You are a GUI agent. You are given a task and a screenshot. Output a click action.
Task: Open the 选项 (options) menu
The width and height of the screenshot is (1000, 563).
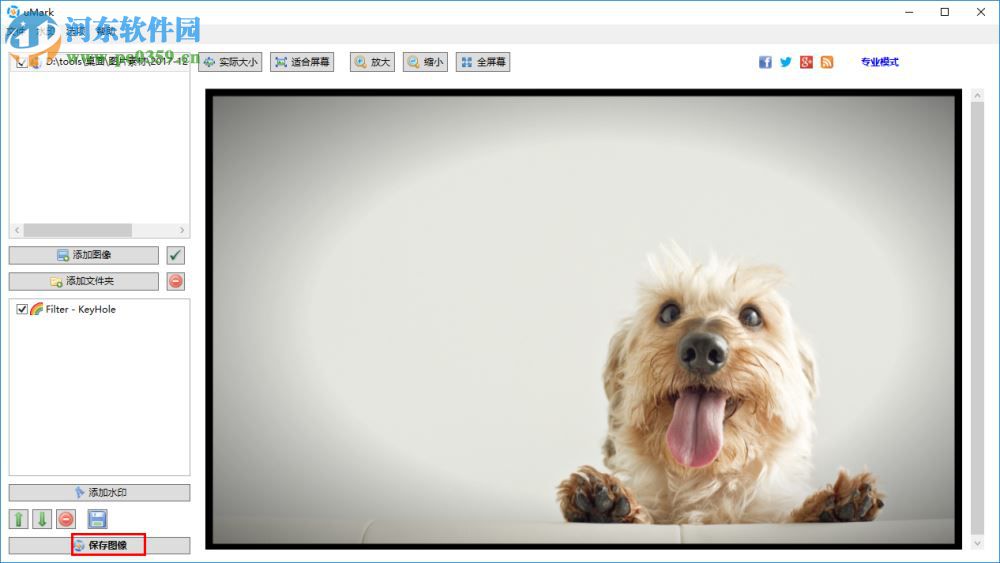75,31
